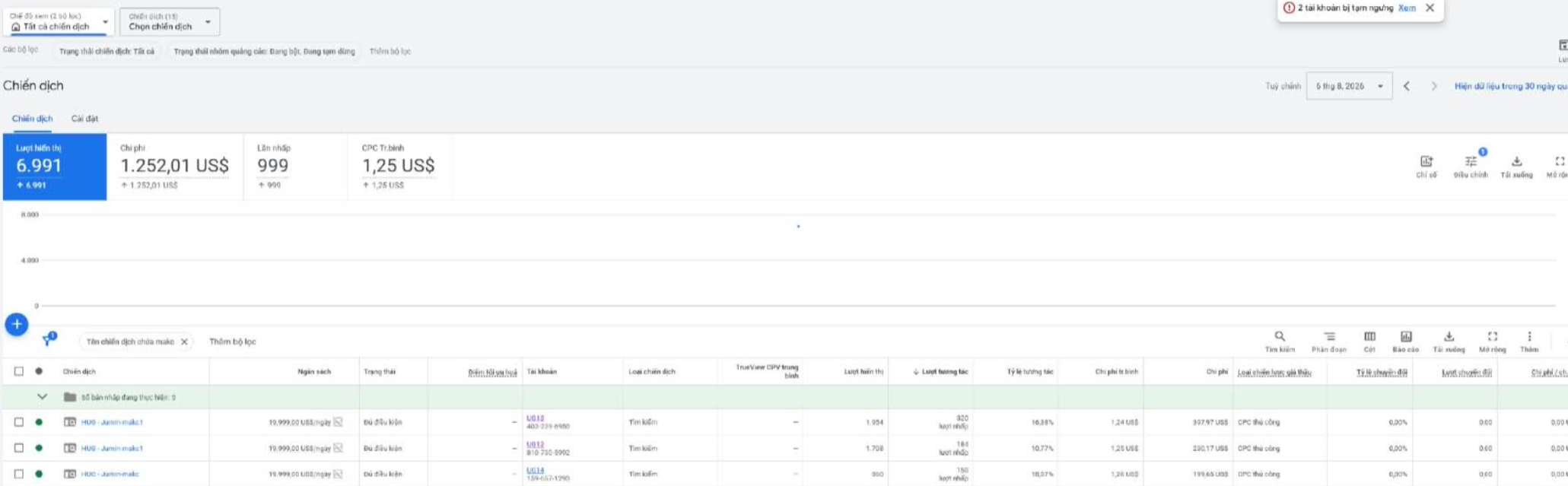The width and height of the screenshot is (1568, 486).
Task: Toggle green status dot in 230,17 US$ row
Action: (39, 448)
